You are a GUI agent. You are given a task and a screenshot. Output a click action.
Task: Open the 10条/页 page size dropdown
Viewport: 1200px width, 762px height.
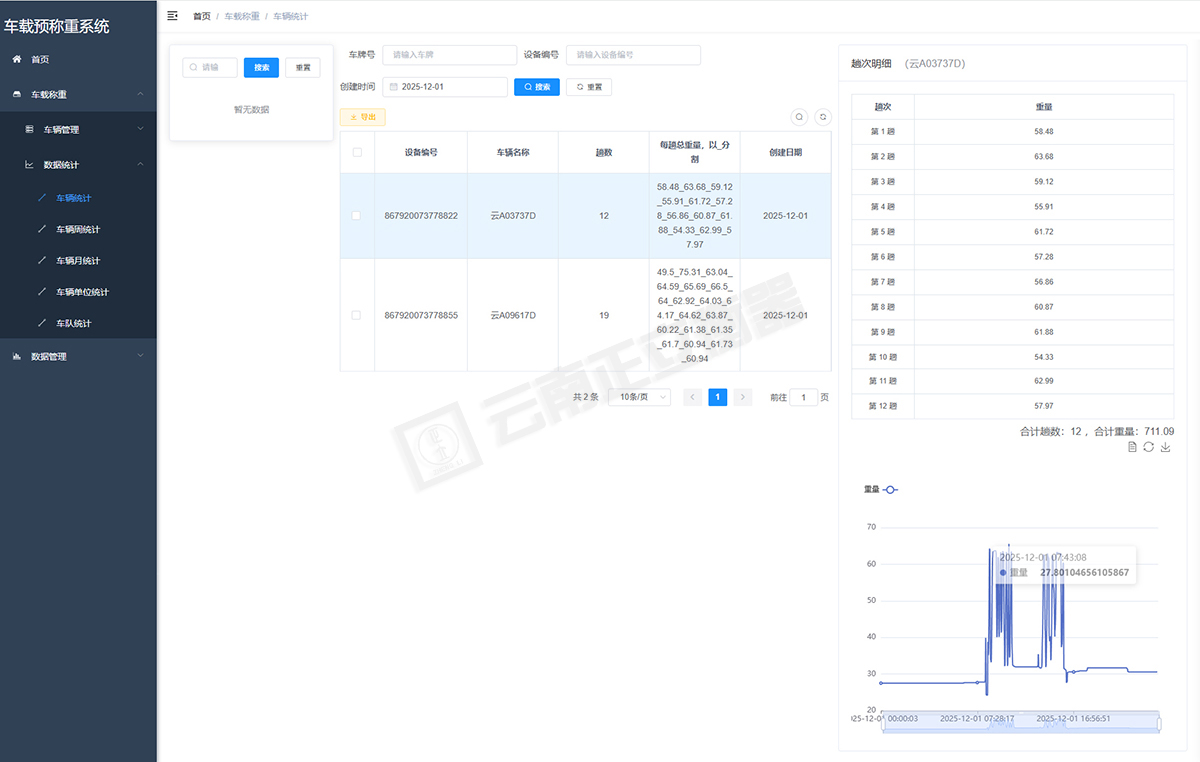click(x=639, y=397)
